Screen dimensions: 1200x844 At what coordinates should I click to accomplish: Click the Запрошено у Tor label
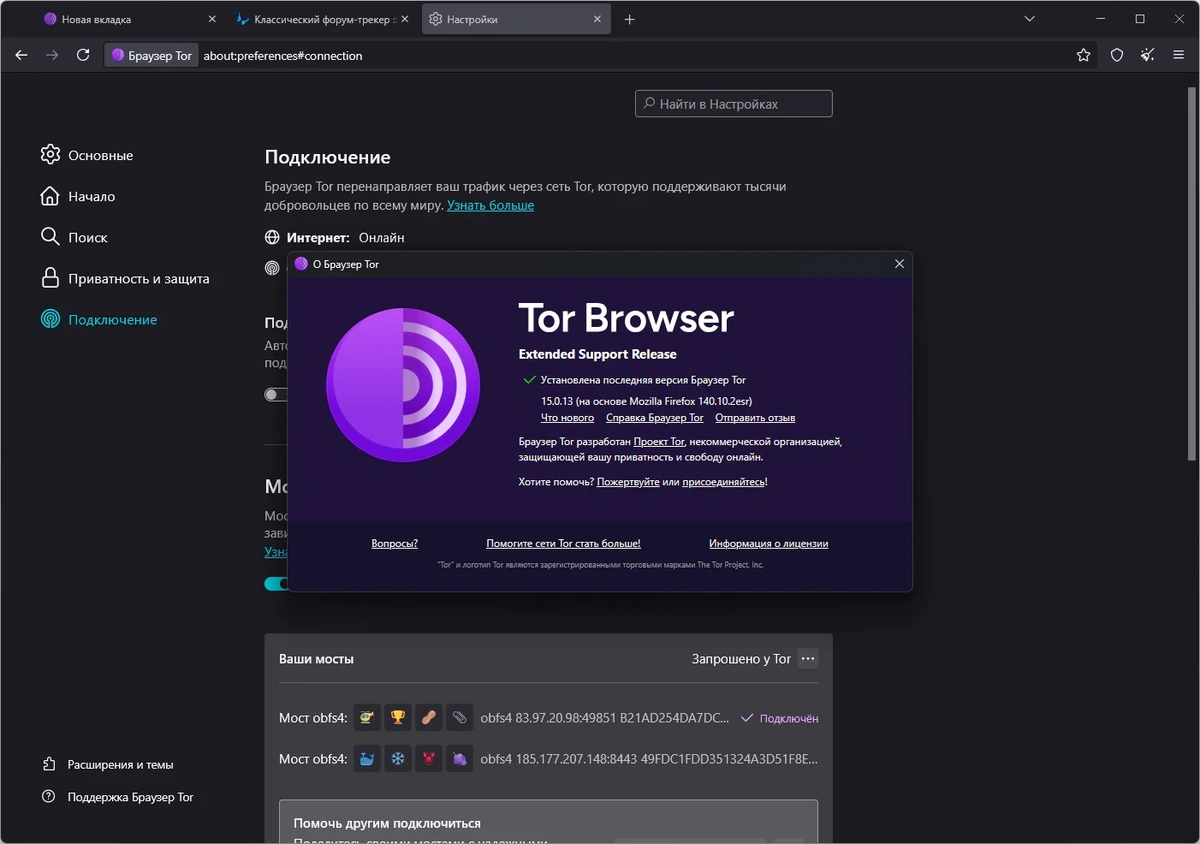(741, 659)
